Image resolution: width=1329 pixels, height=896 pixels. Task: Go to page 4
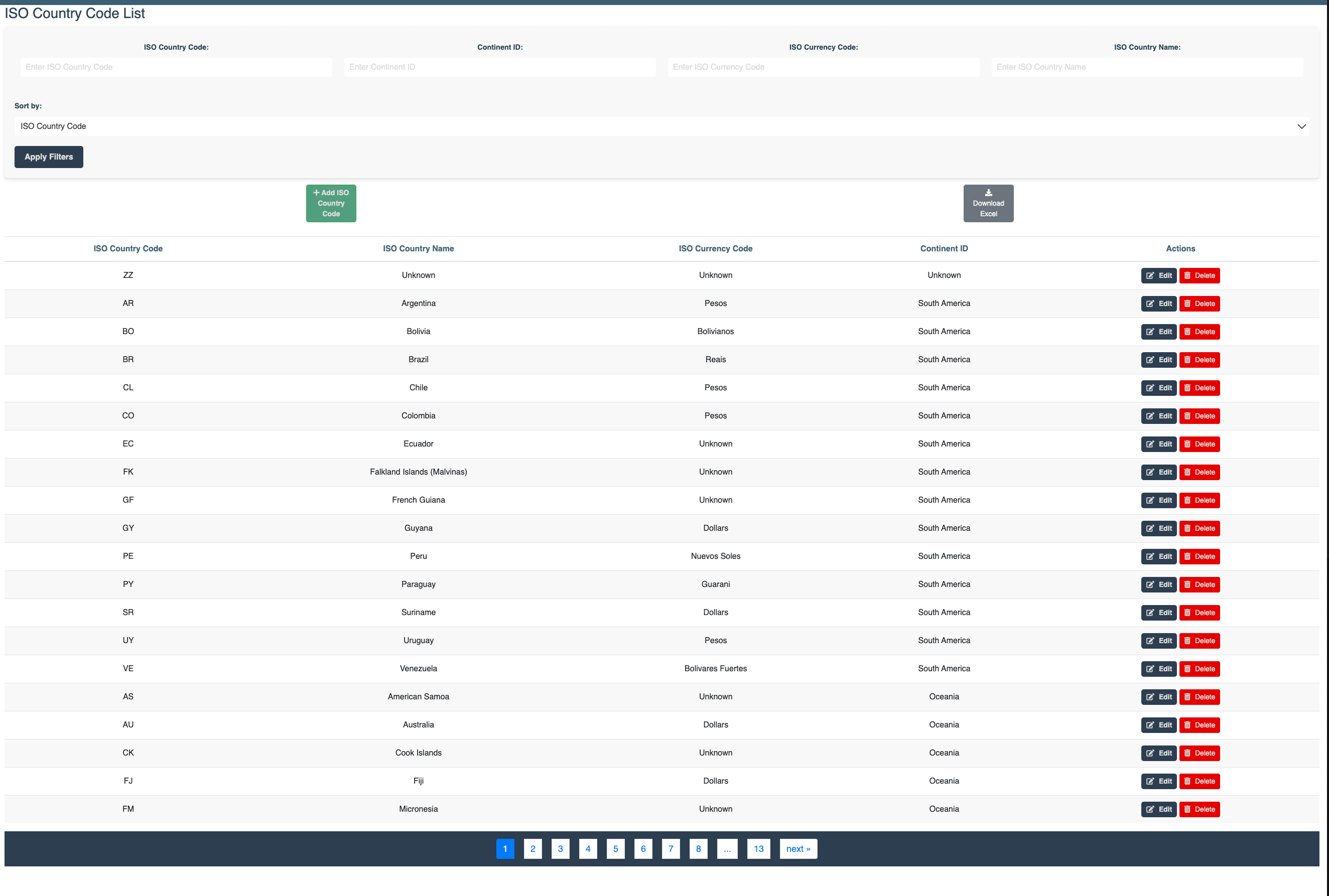pos(588,848)
